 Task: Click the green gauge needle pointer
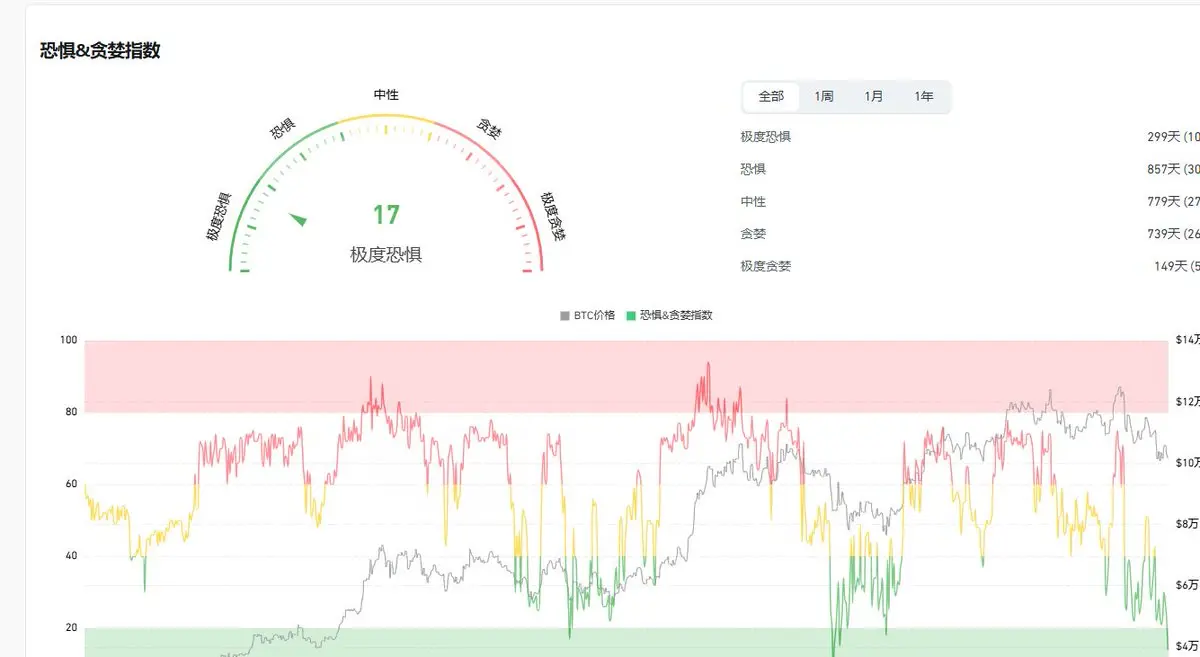tap(299, 219)
